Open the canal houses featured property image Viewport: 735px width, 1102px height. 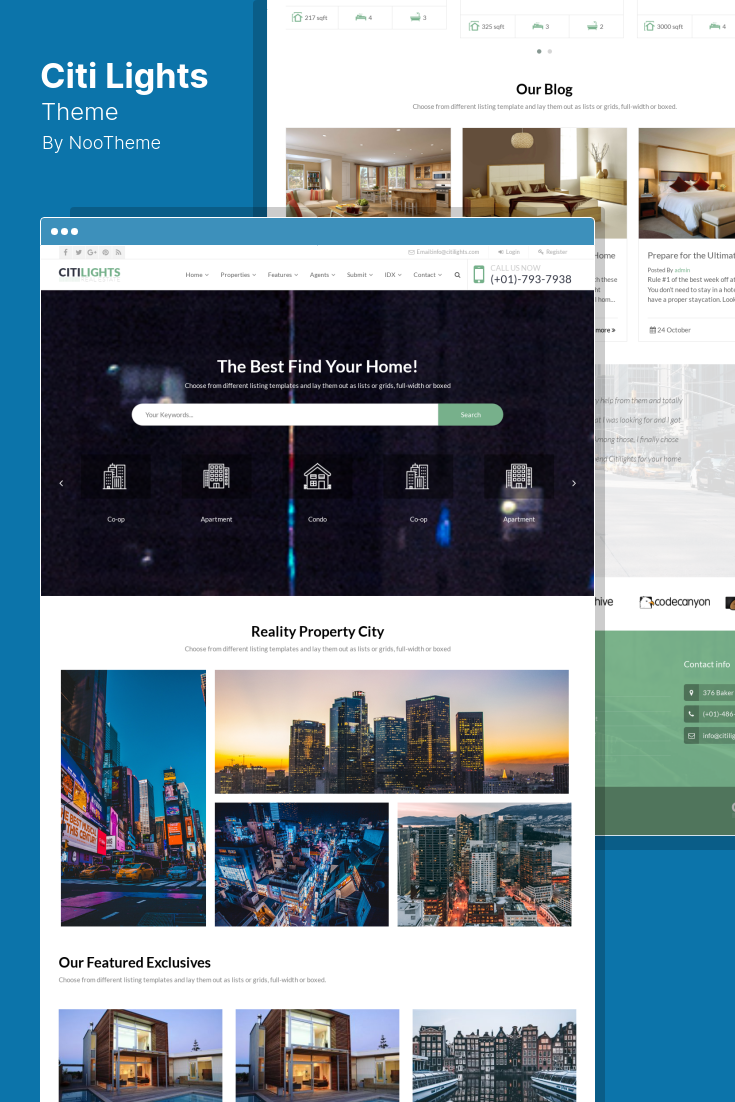pos(494,1055)
